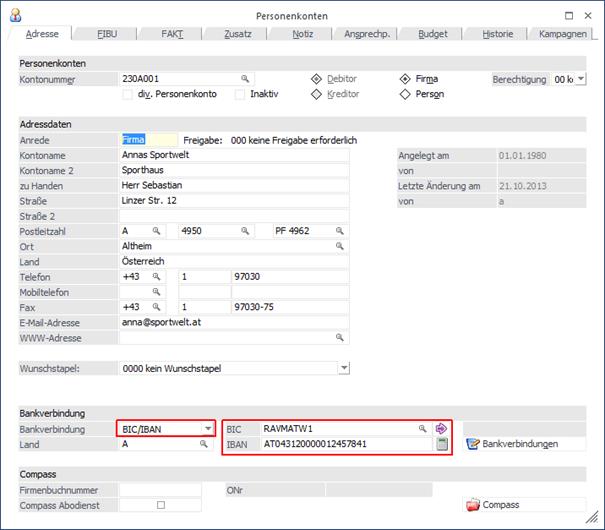Tick the Inaktiv checkbox
Screen dimensions: 605x530
240,95
